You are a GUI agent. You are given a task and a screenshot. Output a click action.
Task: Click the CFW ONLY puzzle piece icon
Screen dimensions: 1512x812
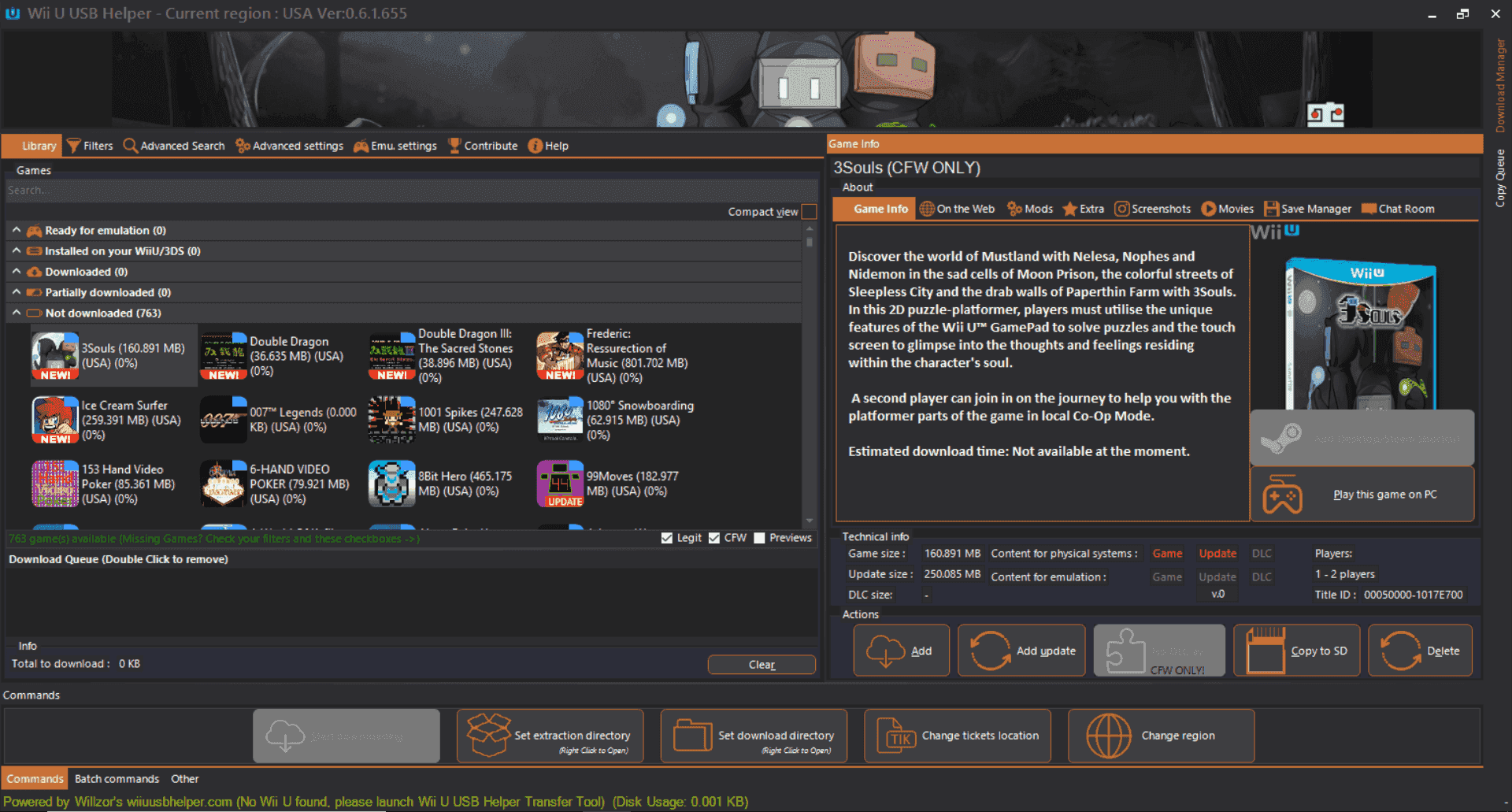[x=1126, y=651]
